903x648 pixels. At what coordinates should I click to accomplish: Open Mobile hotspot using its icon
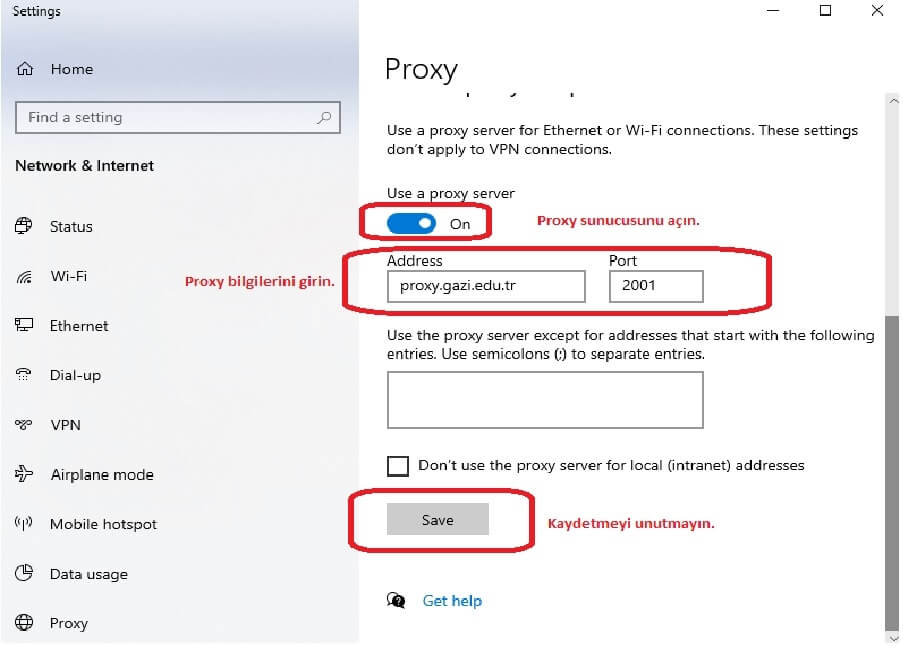point(26,524)
